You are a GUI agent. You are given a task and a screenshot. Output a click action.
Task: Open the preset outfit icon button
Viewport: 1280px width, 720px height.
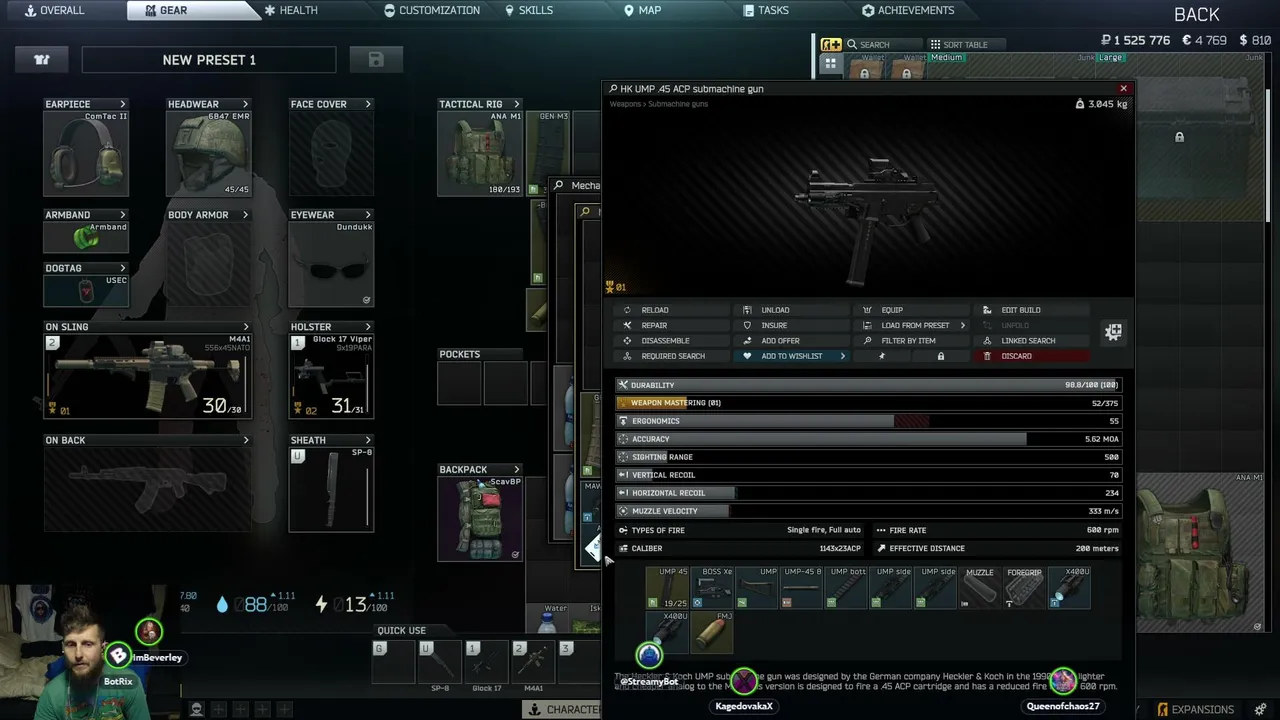click(x=42, y=60)
